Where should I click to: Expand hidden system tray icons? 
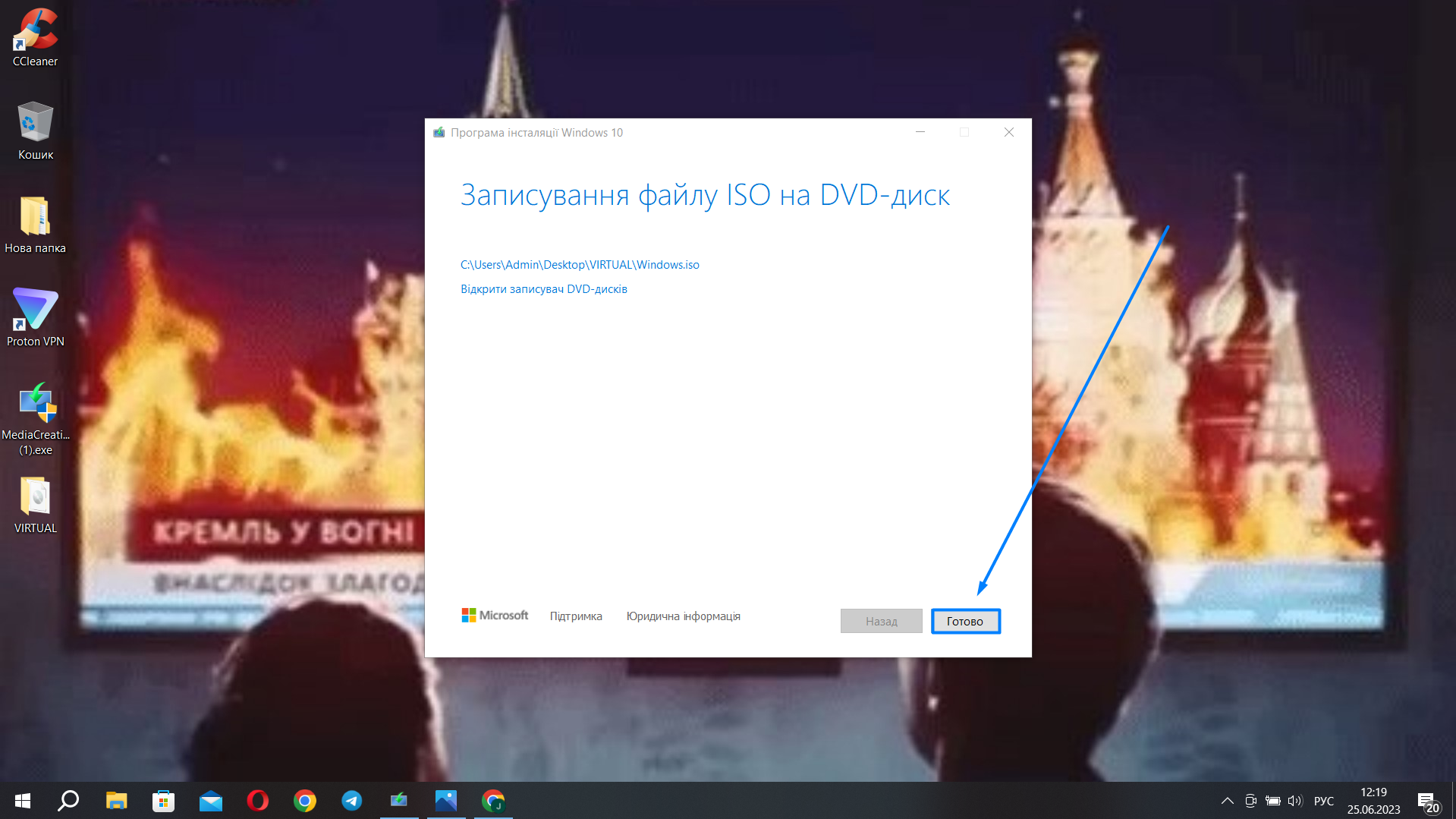[1227, 801]
